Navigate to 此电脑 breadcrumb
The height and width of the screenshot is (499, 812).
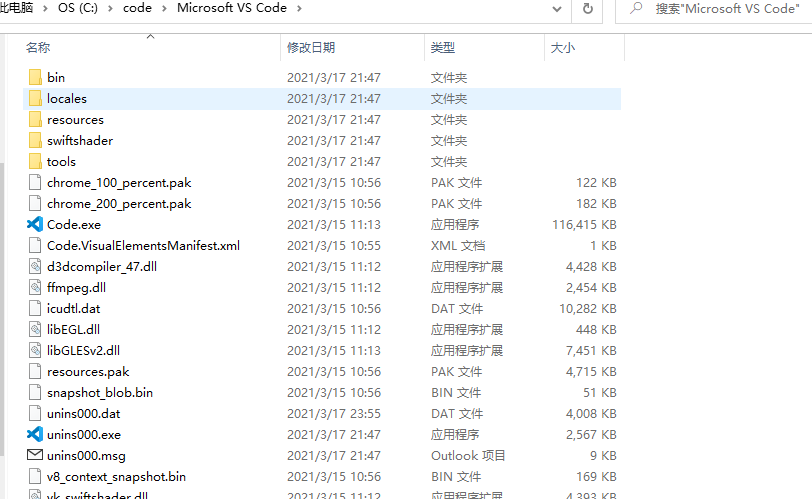(x=17, y=8)
